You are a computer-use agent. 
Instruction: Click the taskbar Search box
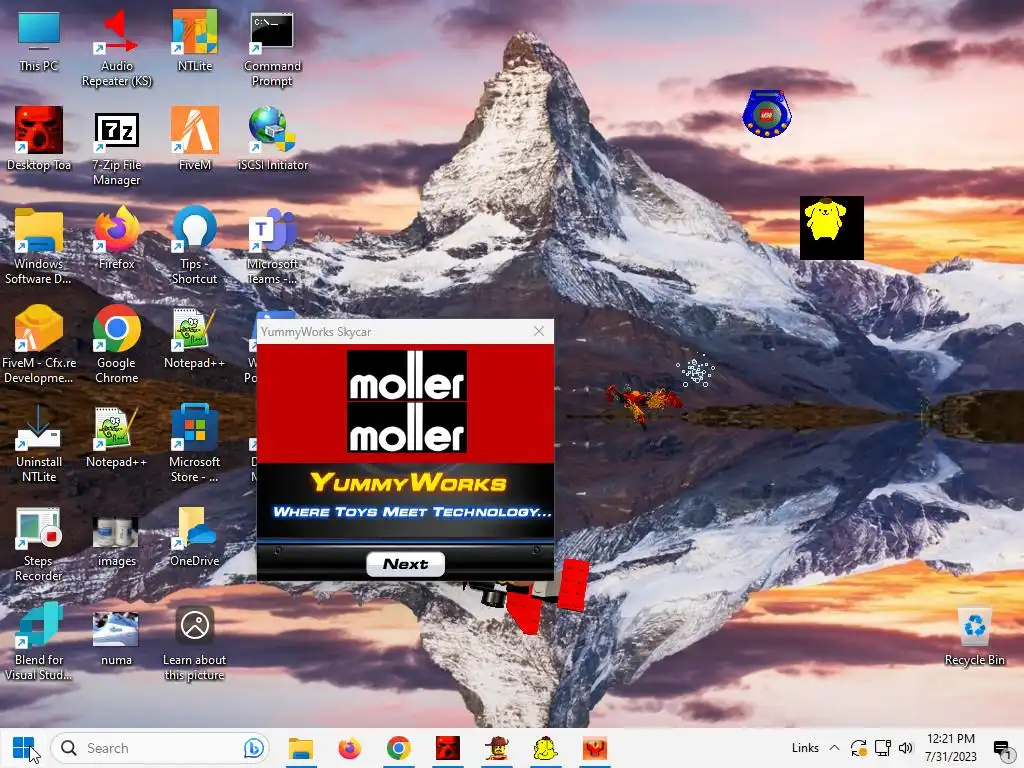pos(160,748)
